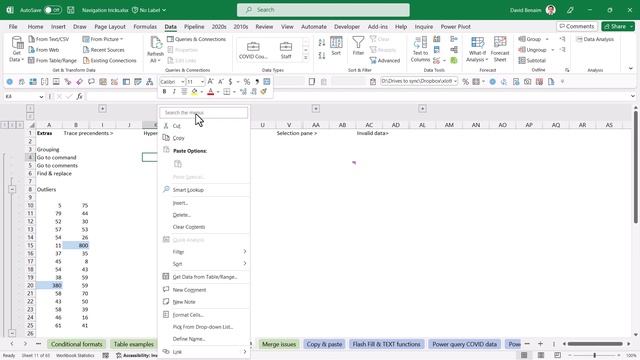
Task: Open Existing Connections
Action: [x=109, y=60]
